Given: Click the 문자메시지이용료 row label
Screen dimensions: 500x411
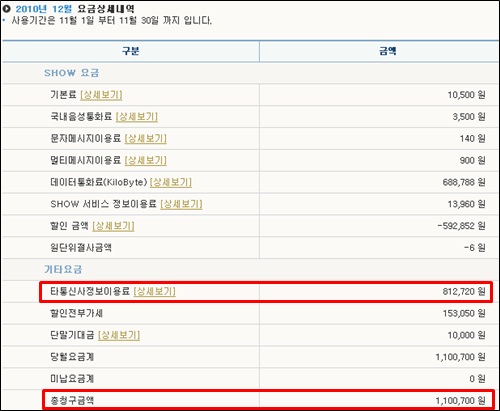Looking at the screenshot, I should 86,139.
